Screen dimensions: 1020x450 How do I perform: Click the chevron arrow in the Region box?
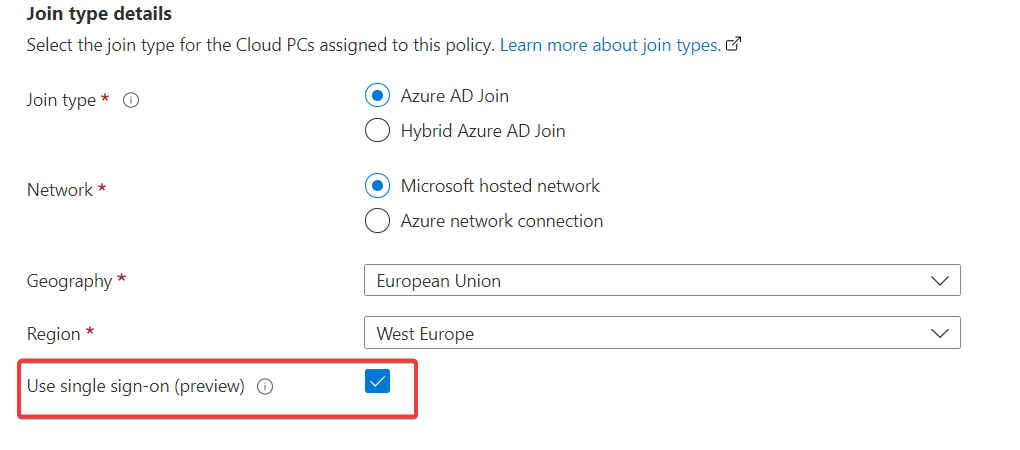tap(939, 333)
